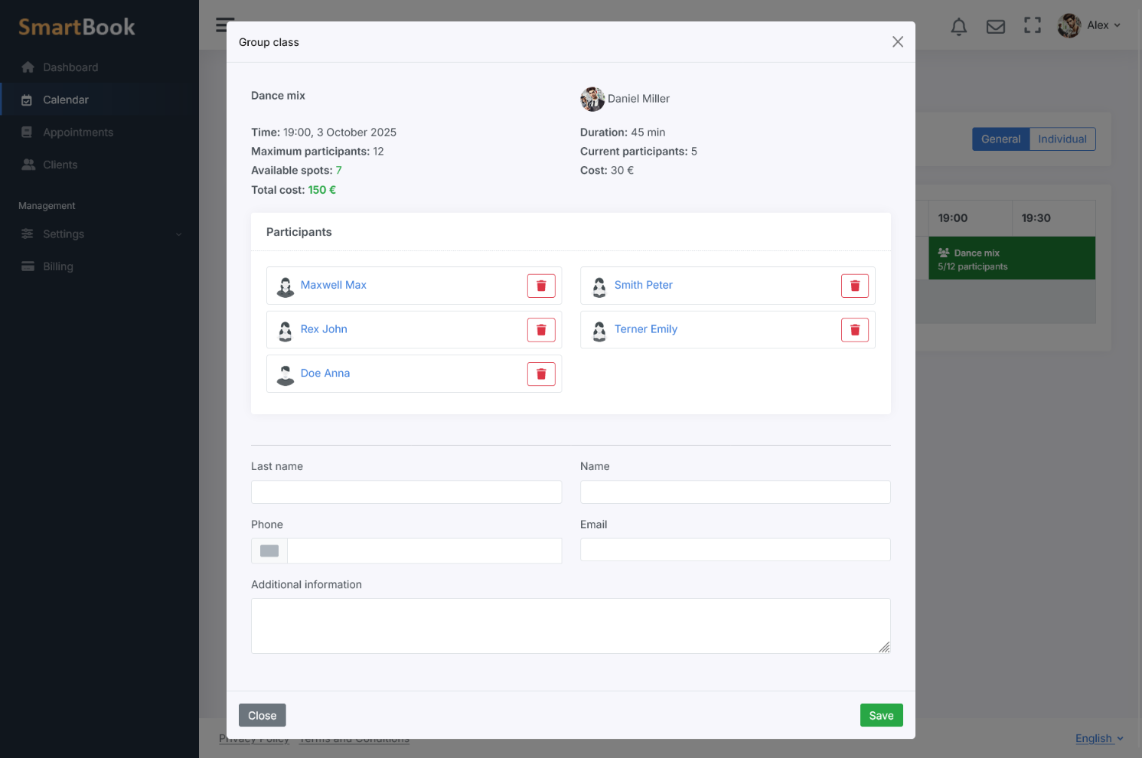The height and width of the screenshot is (758, 1142).
Task: Open Maxwell Max participant link
Action: pyautogui.click(x=333, y=285)
